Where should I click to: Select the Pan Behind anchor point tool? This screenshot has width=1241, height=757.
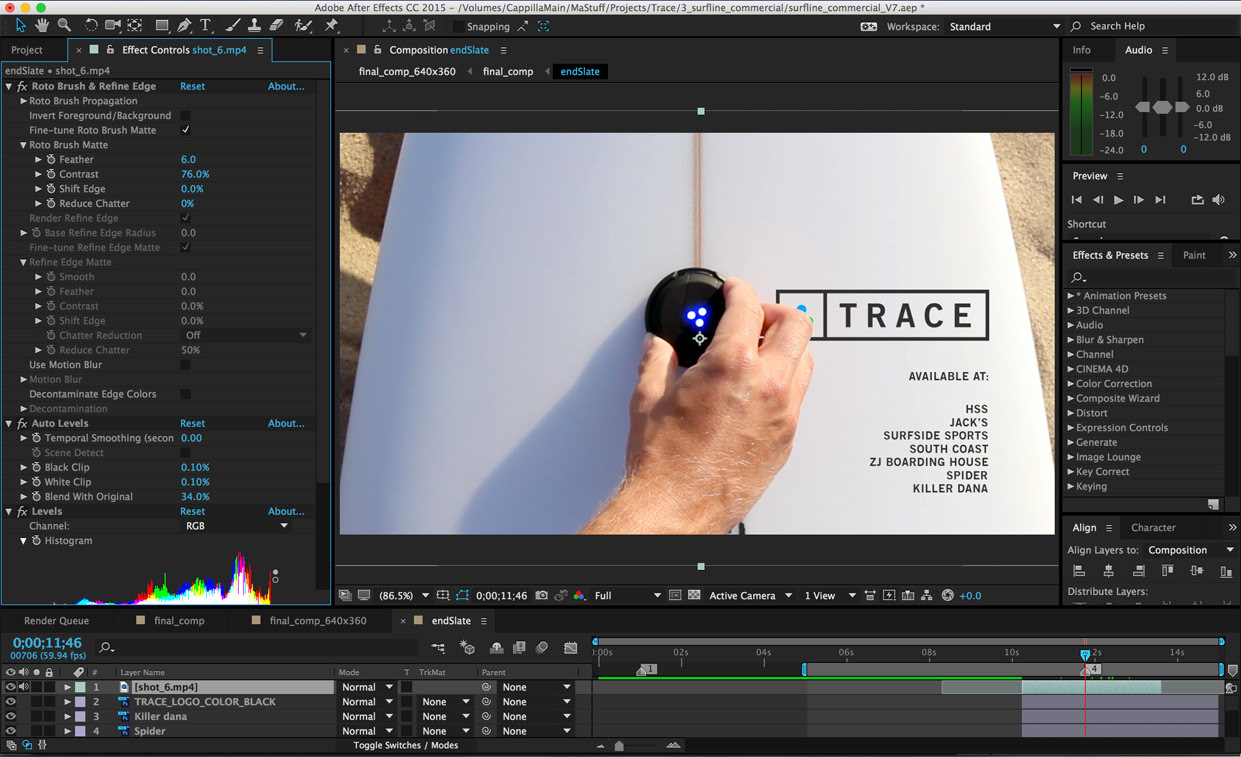tap(135, 25)
